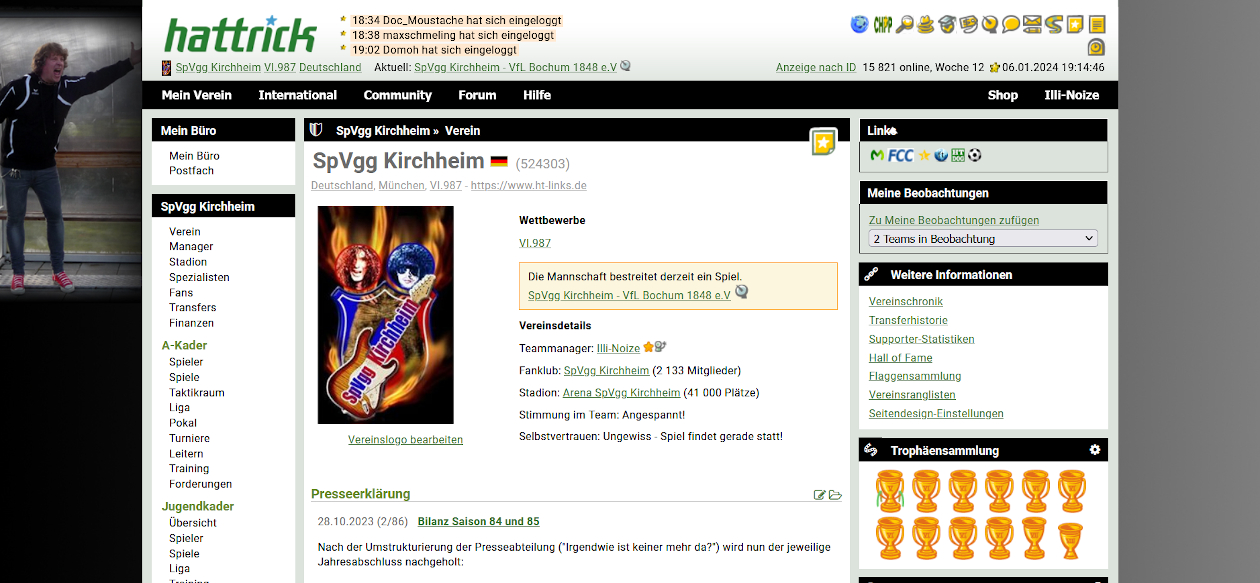
Task: Open the speech bubble chat icon
Action: pos(1011,24)
